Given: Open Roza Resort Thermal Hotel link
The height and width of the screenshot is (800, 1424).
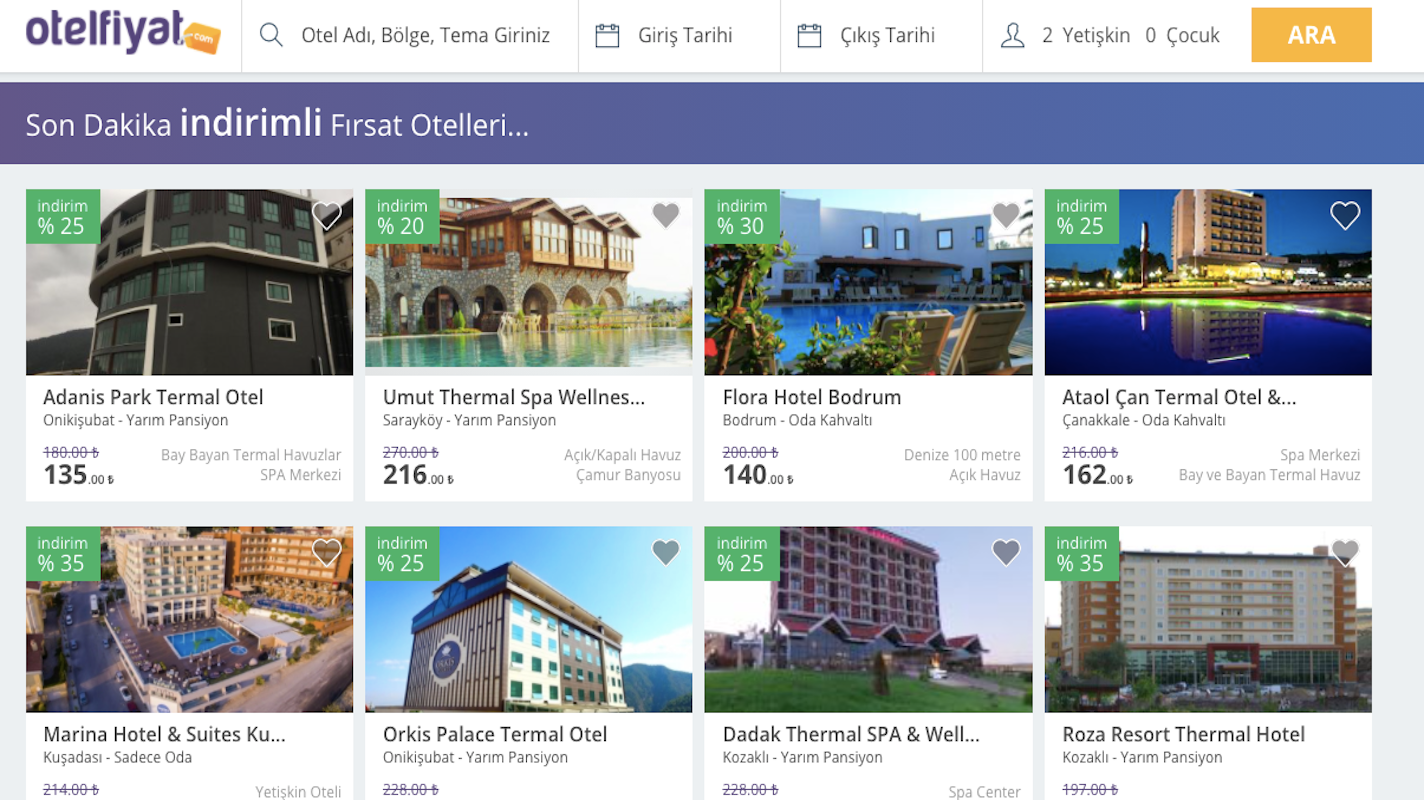Looking at the screenshot, I should coord(1183,734).
